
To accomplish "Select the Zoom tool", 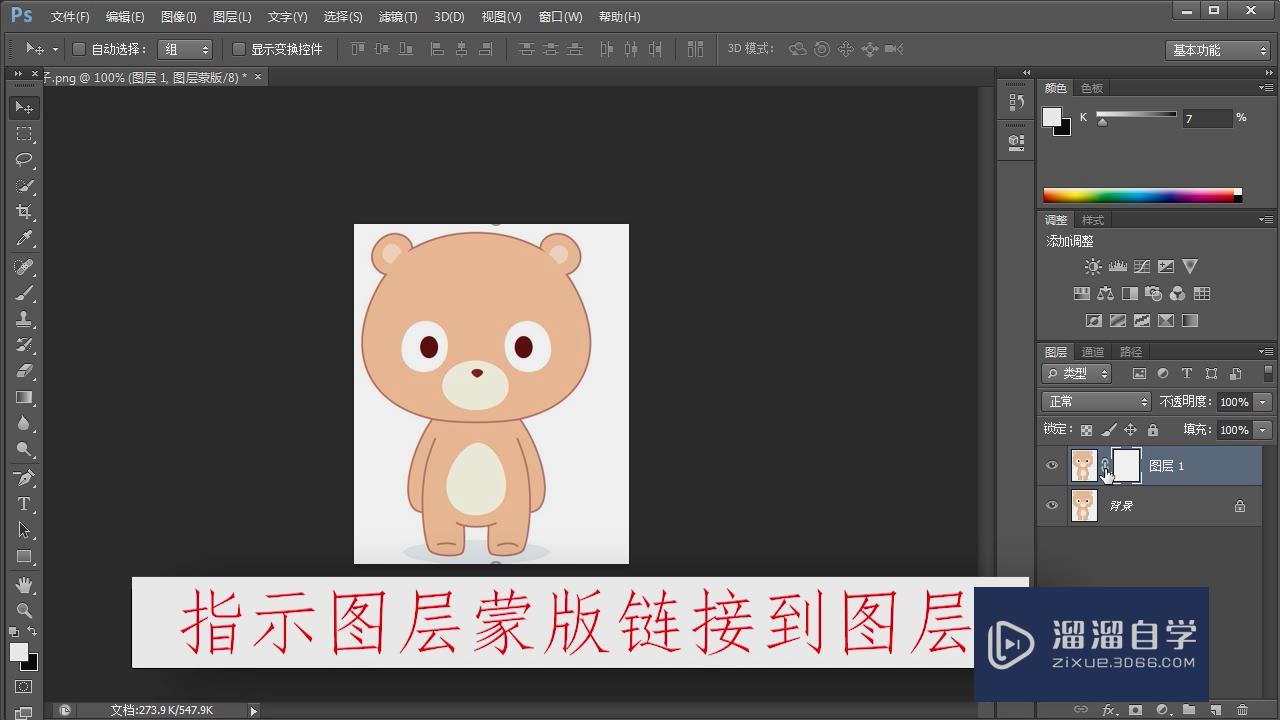I will pos(24,610).
